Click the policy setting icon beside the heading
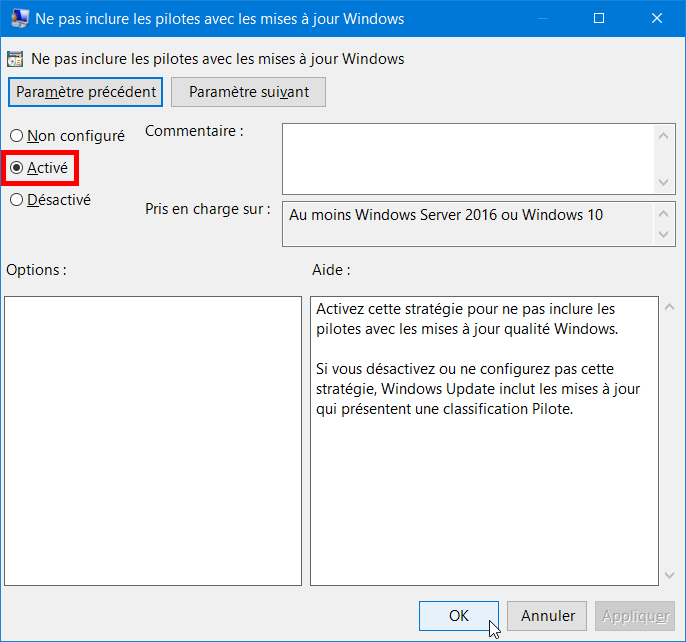The width and height of the screenshot is (686, 642). pos(15,59)
